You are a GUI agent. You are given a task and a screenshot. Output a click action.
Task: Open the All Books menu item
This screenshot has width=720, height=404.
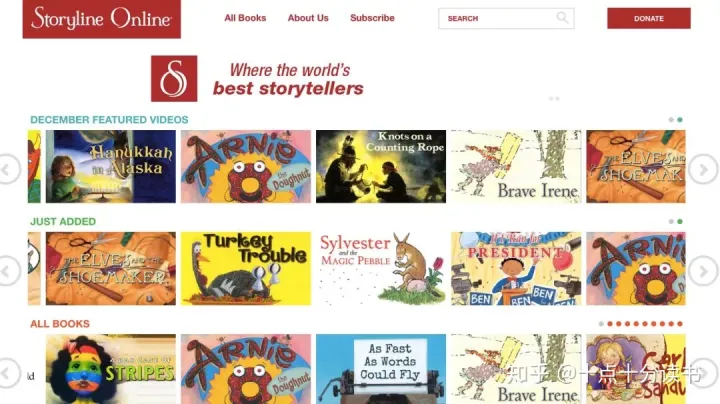(245, 18)
